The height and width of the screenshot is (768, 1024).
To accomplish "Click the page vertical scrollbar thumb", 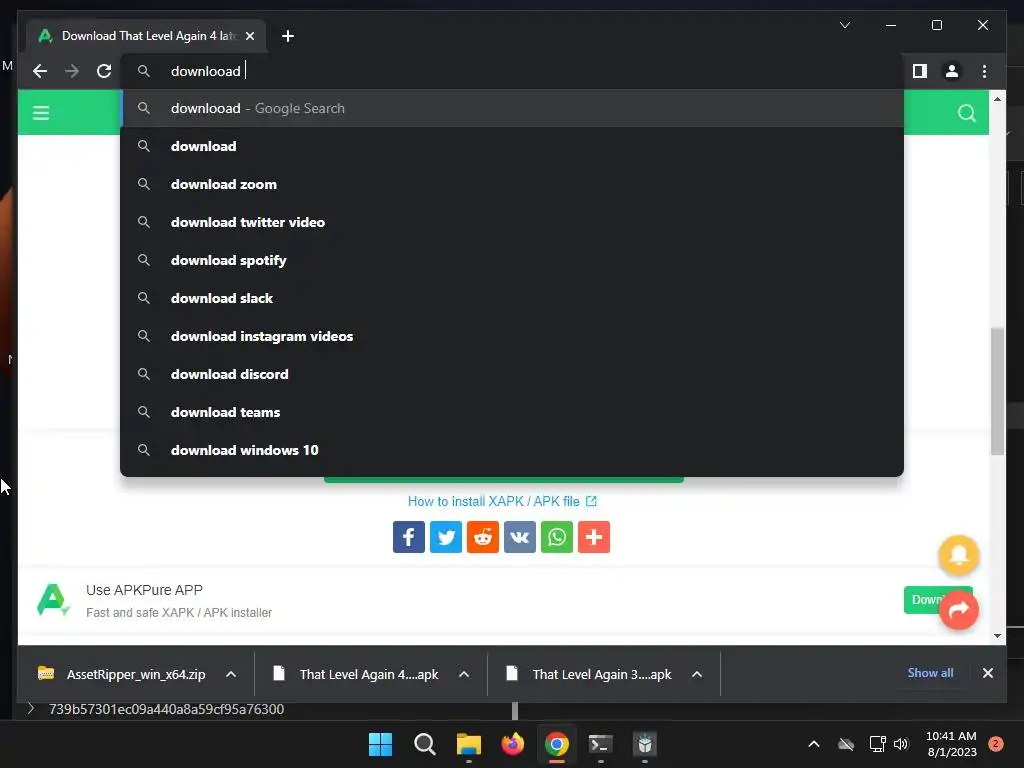I will [x=997, y=391].
